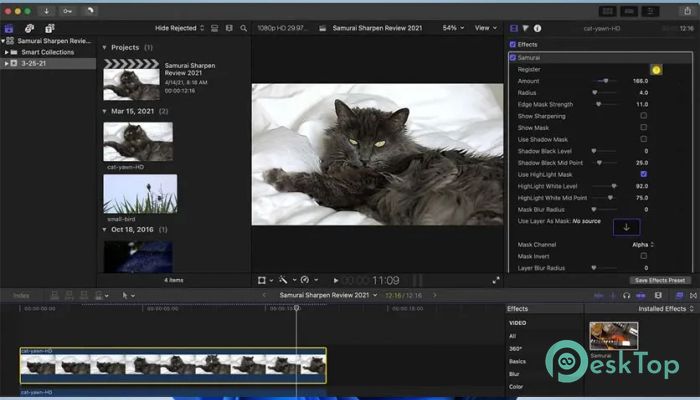This screenshot has height=400, width=700.
Task: Enable Use Shadow Mask checkbox
Action: [x=643, y=139]
